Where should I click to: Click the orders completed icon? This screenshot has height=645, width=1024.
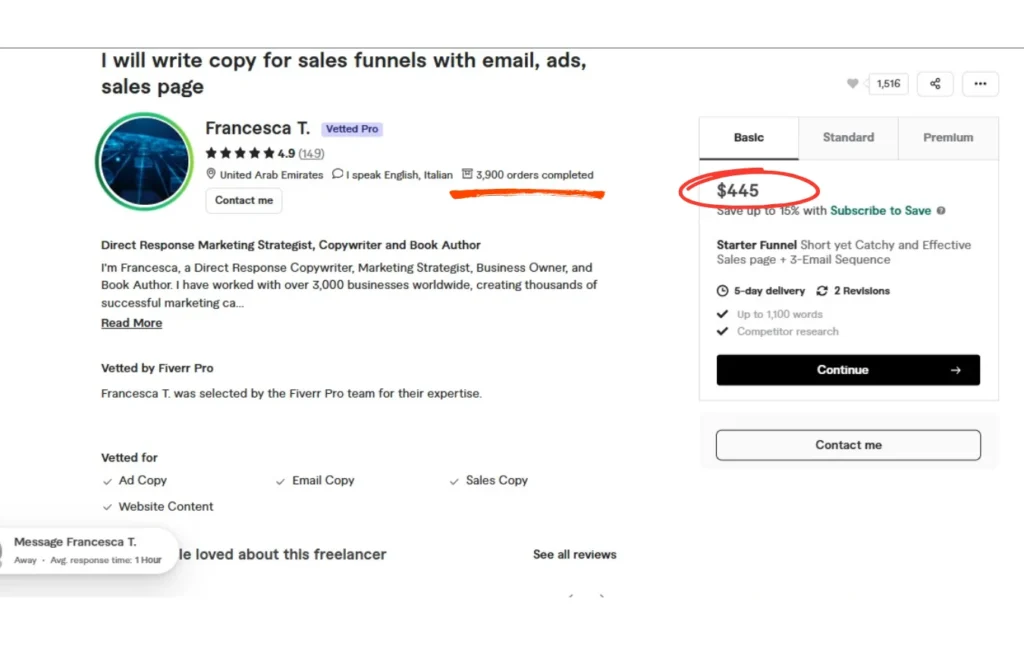pyautogui.click(x=466, y=175)
